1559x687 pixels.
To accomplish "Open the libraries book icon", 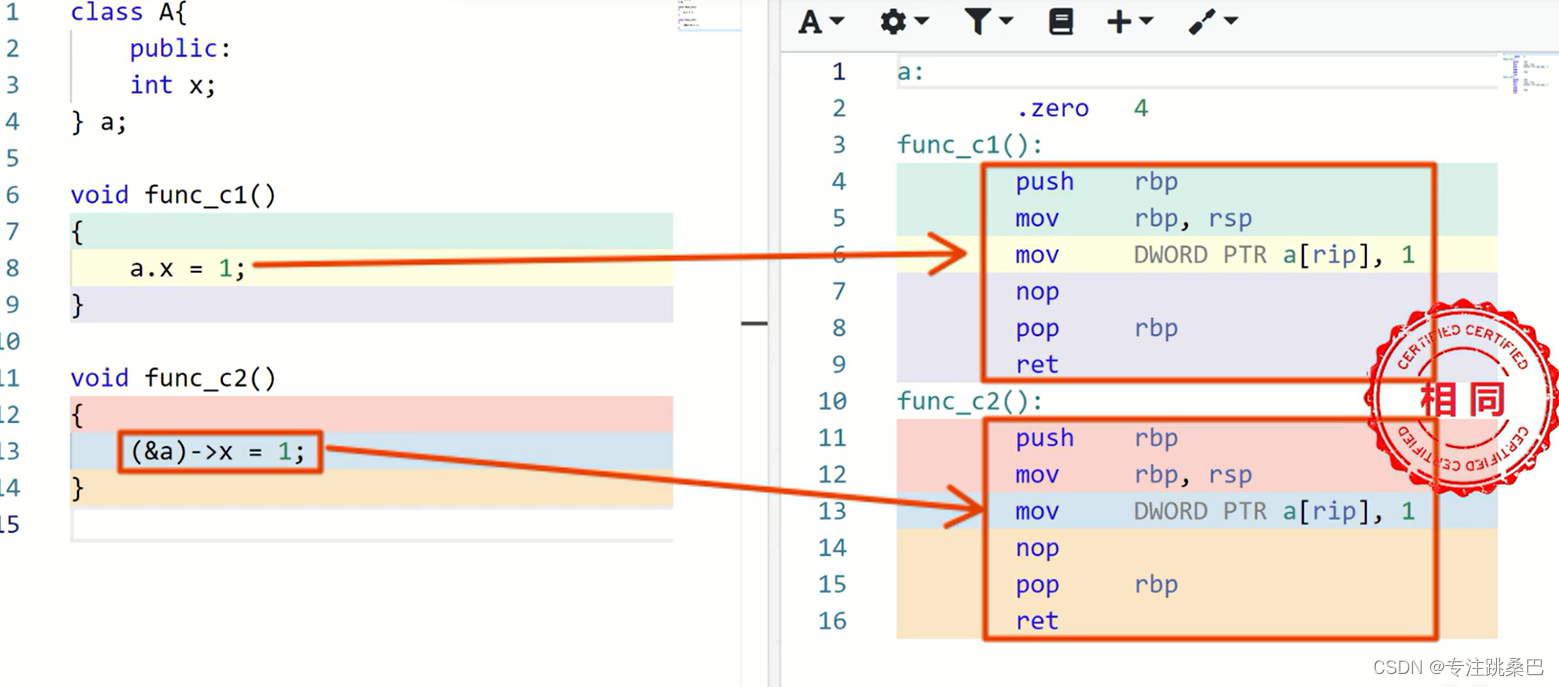I will (1061, 22).
